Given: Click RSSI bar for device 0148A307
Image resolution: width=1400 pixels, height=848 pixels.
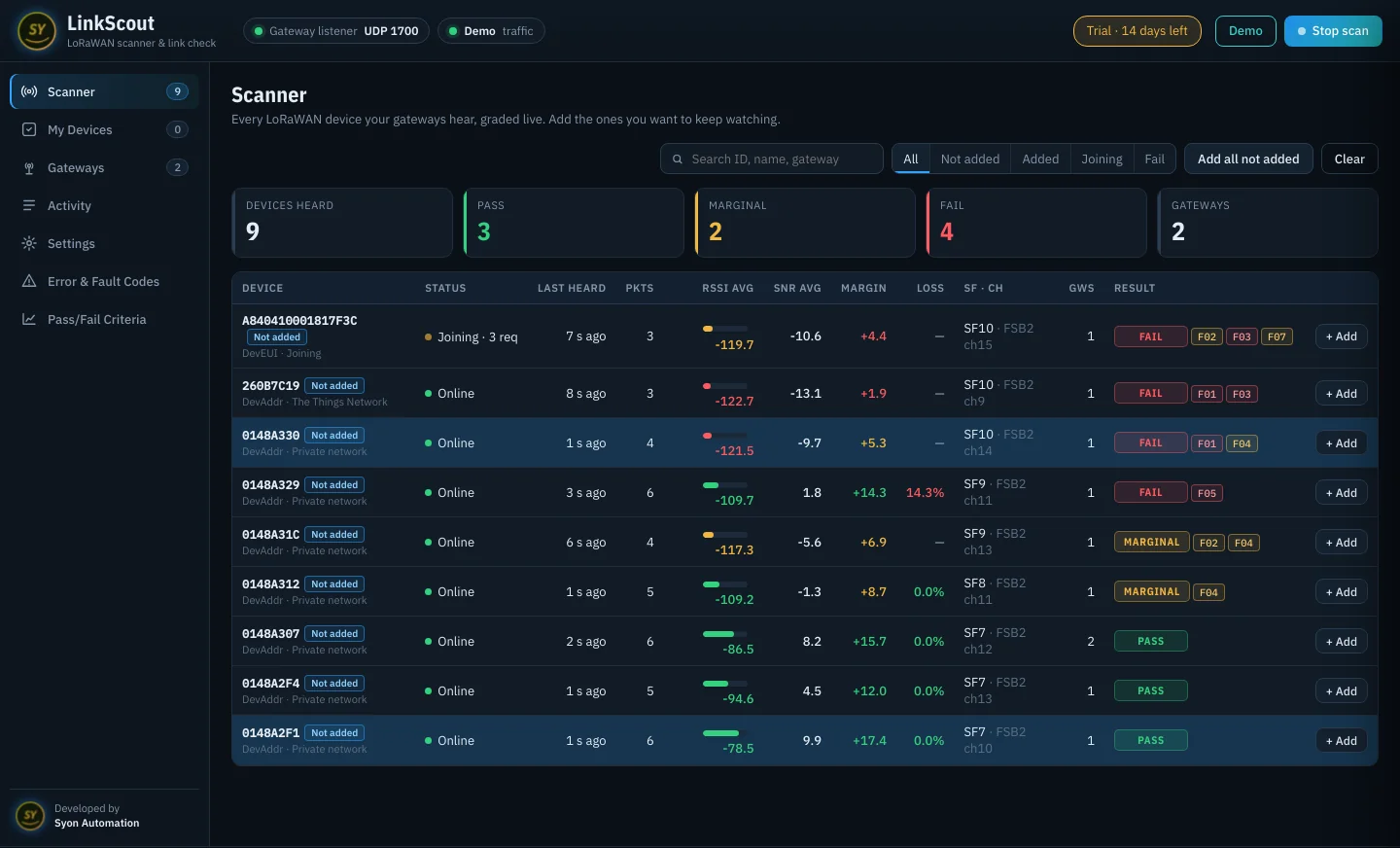Looking at the screenshot, I should point(725,634).
